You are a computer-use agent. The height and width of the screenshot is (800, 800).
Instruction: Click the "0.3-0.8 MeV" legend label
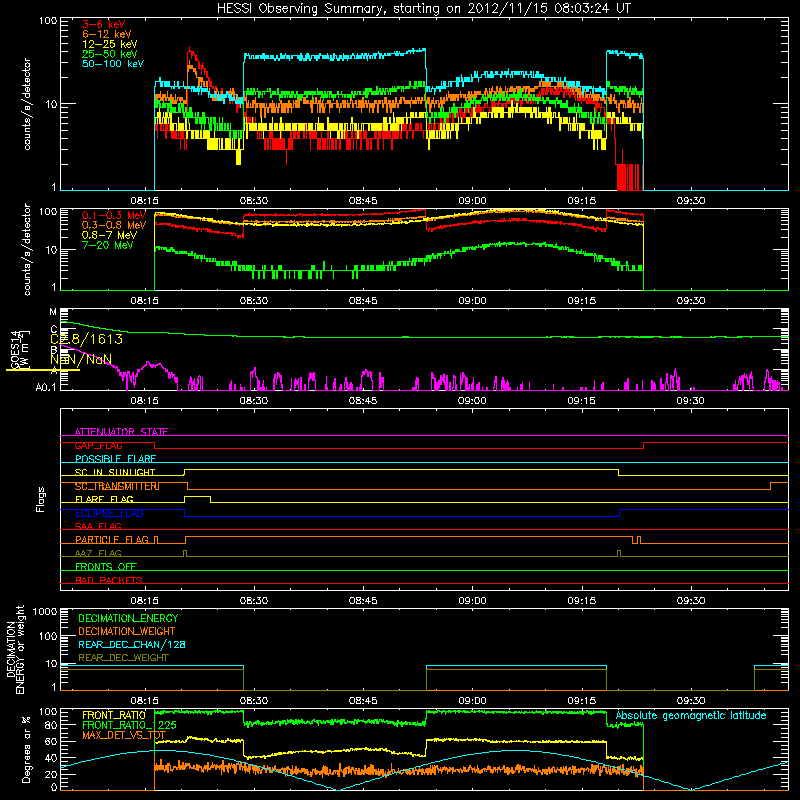(x=114, y=225)
